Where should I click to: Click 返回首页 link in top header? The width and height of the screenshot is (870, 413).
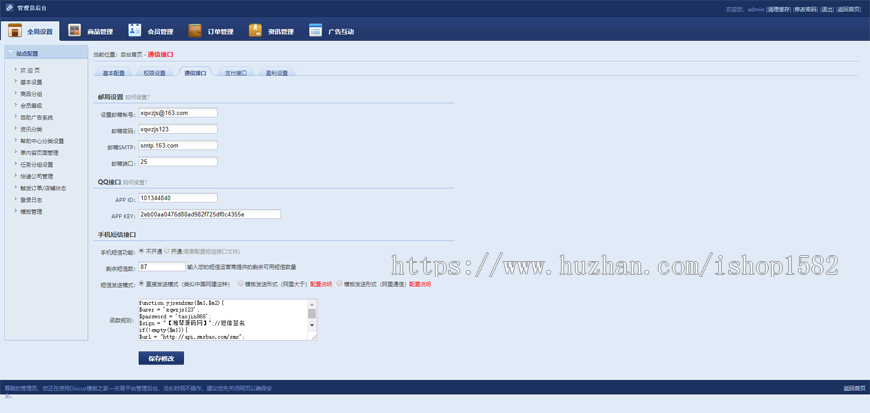(x=849, y=9)
